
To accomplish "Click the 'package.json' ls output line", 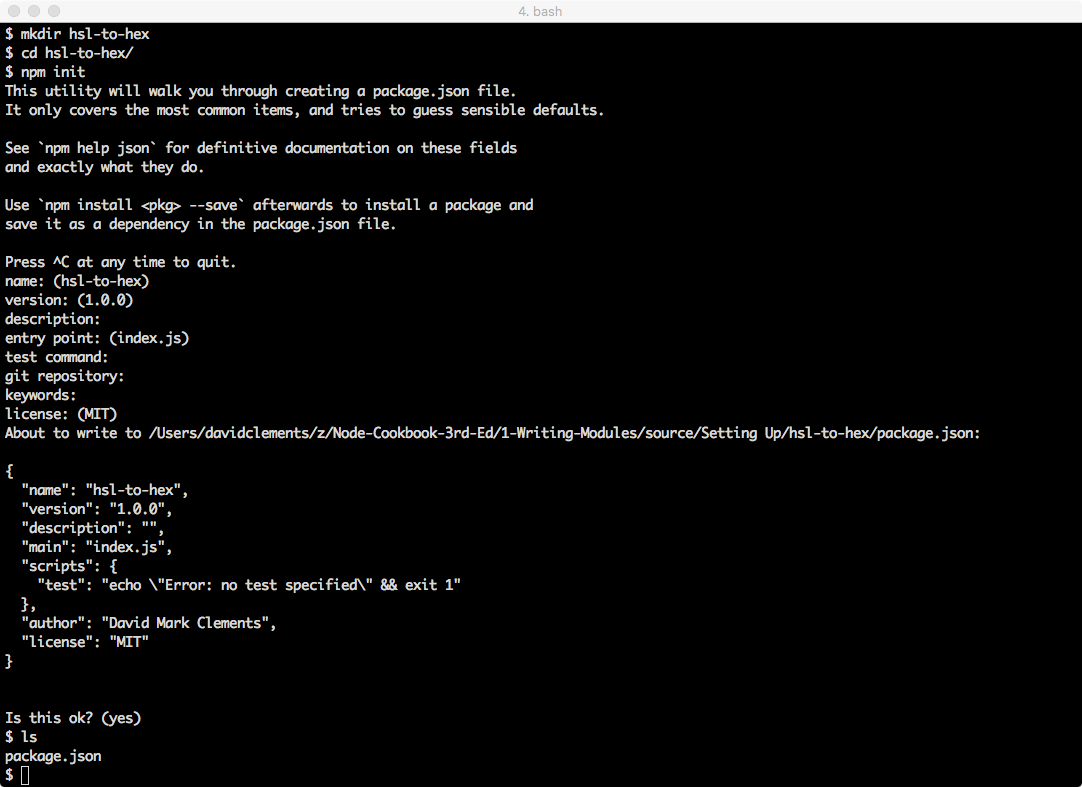I will [x=53, y=756].
